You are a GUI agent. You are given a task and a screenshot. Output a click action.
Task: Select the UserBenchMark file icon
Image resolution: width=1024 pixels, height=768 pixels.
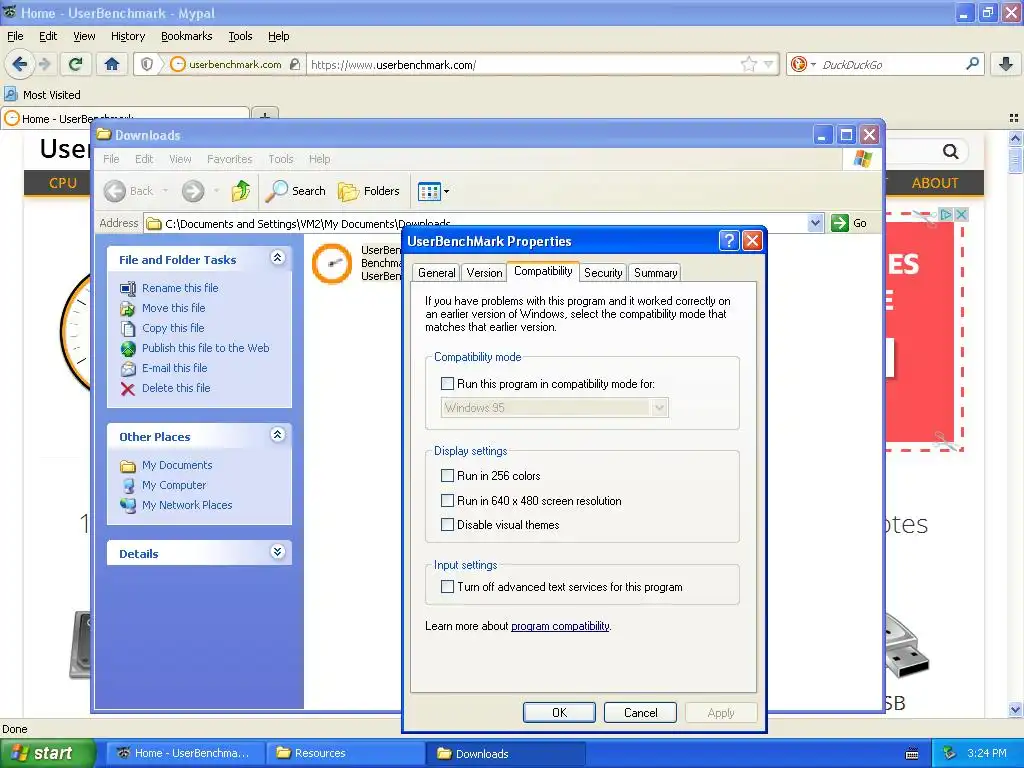click(x=332, y=263)
